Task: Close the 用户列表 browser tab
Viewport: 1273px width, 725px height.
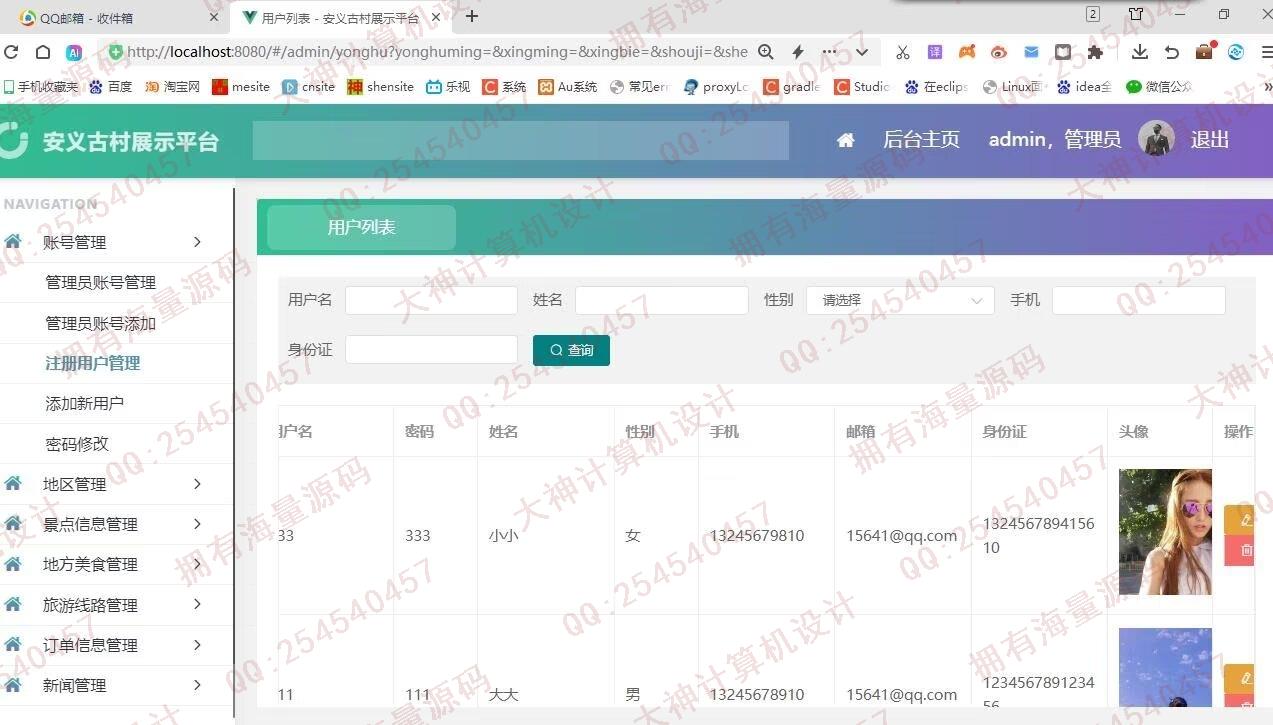Action: pos(435,17)
